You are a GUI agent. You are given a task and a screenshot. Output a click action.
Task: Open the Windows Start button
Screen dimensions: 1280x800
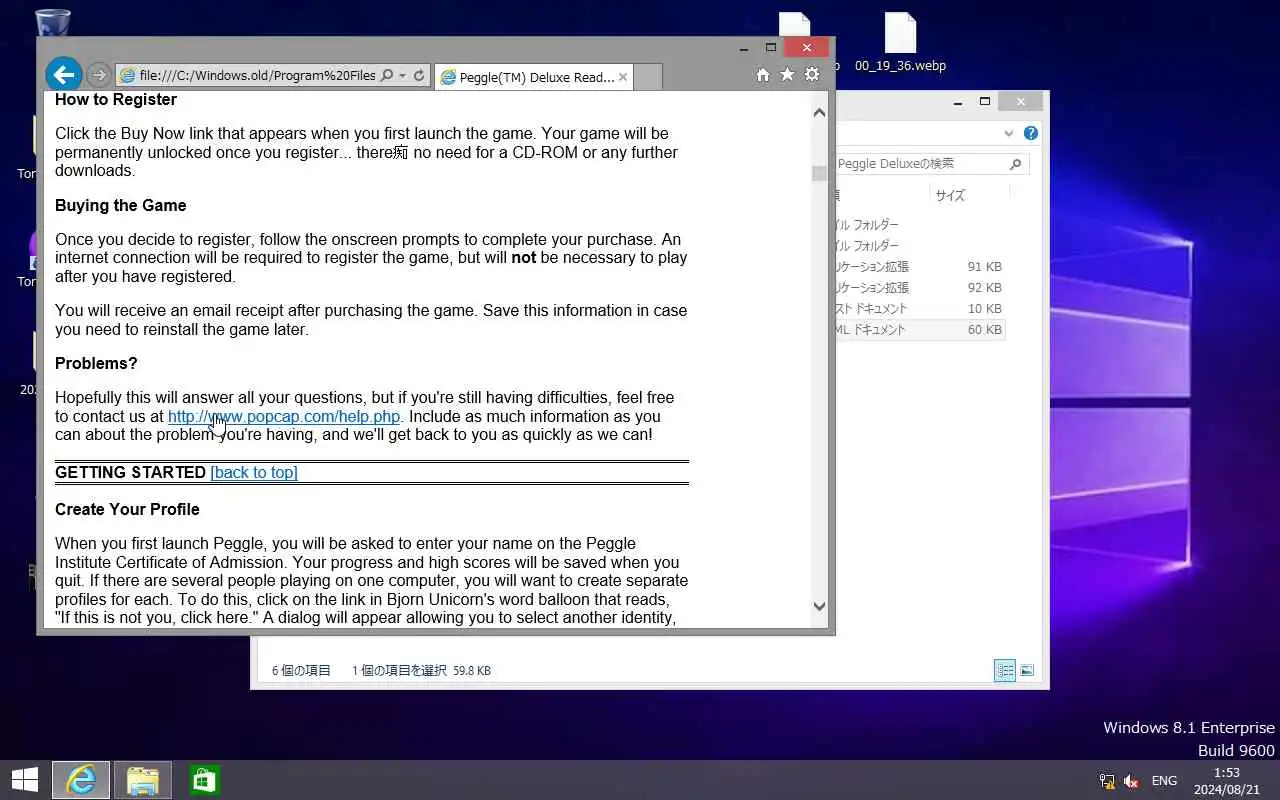click(24, 780)
